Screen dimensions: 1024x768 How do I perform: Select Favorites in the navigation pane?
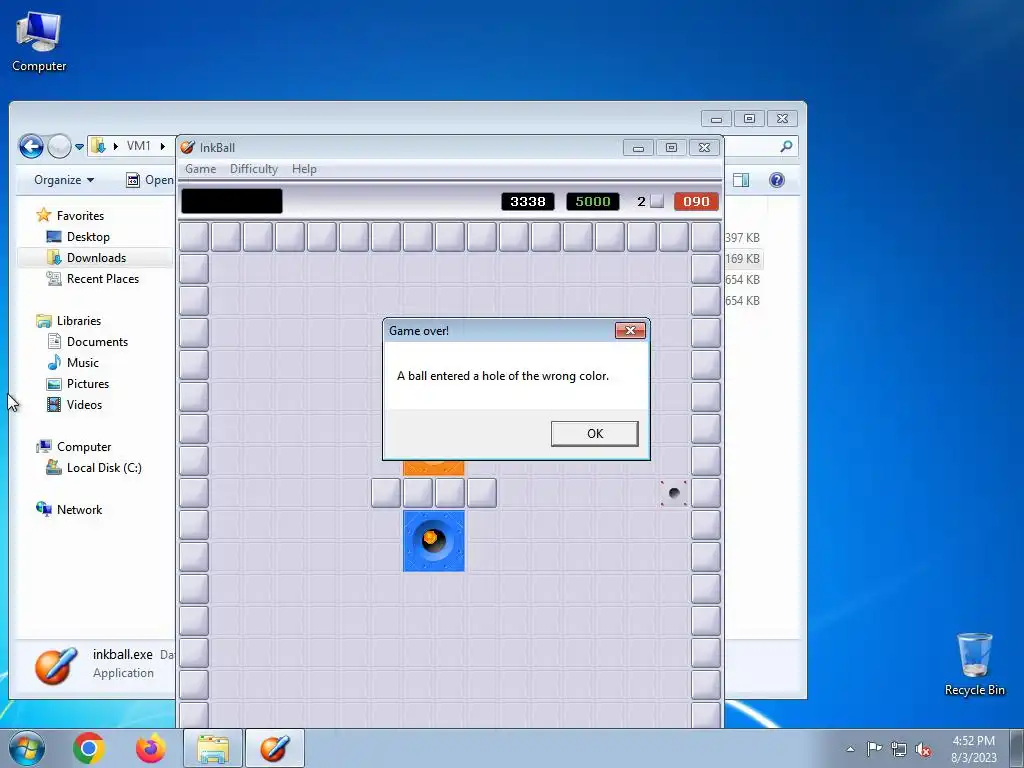[80, 216]
